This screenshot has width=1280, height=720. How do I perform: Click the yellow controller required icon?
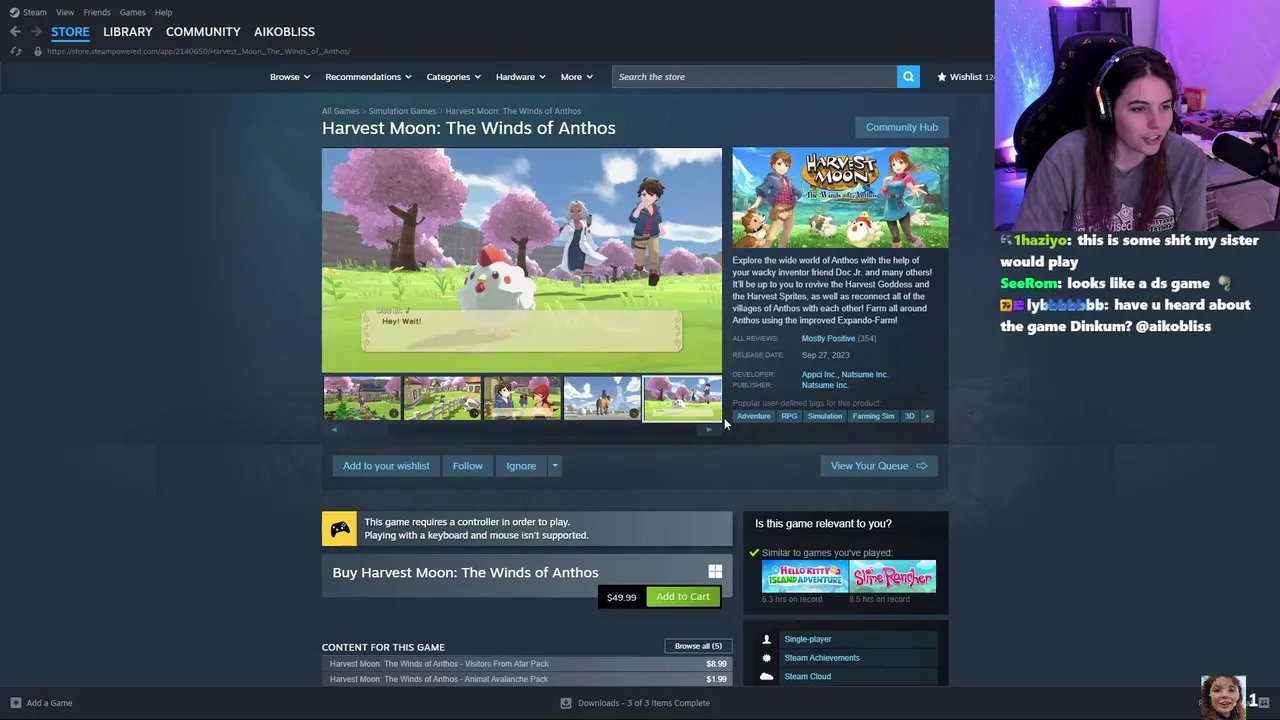point(339,529)
